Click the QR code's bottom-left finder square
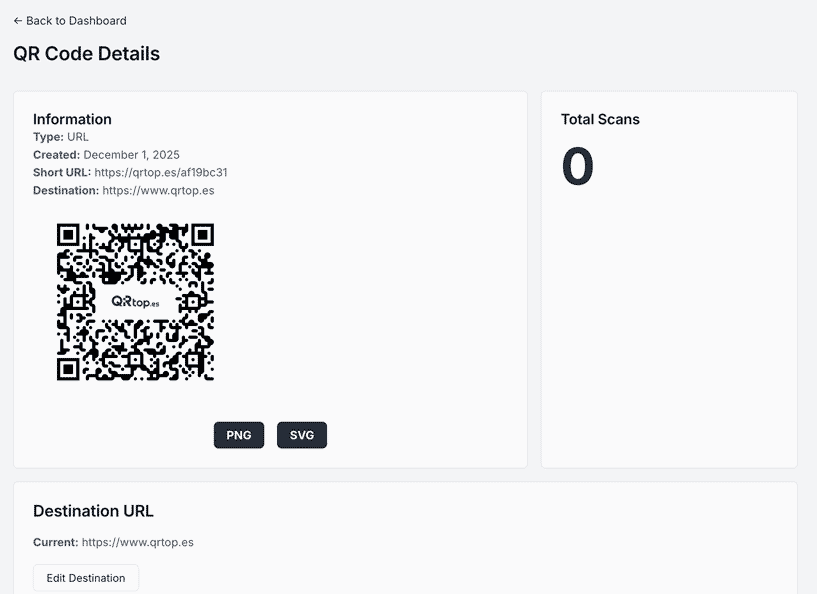 68,369
